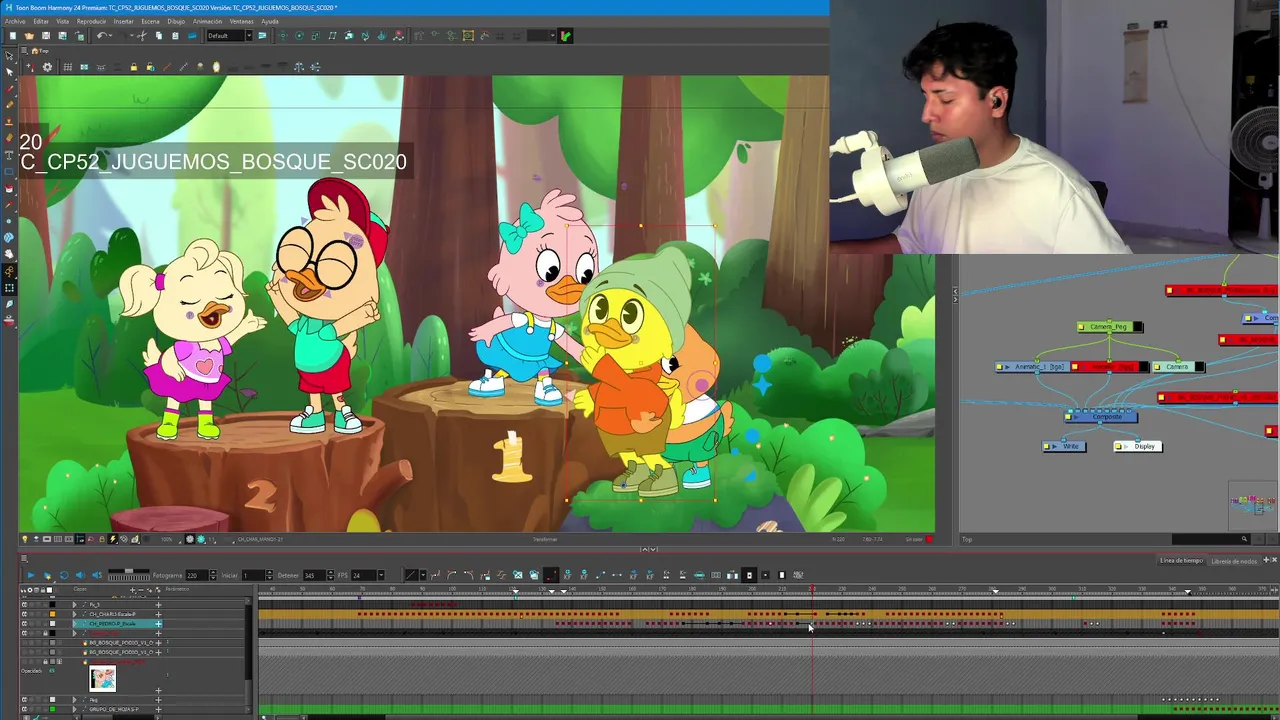Select the Write node in Node view
Screen dimensions: 1280x720
click(1063, 446)
